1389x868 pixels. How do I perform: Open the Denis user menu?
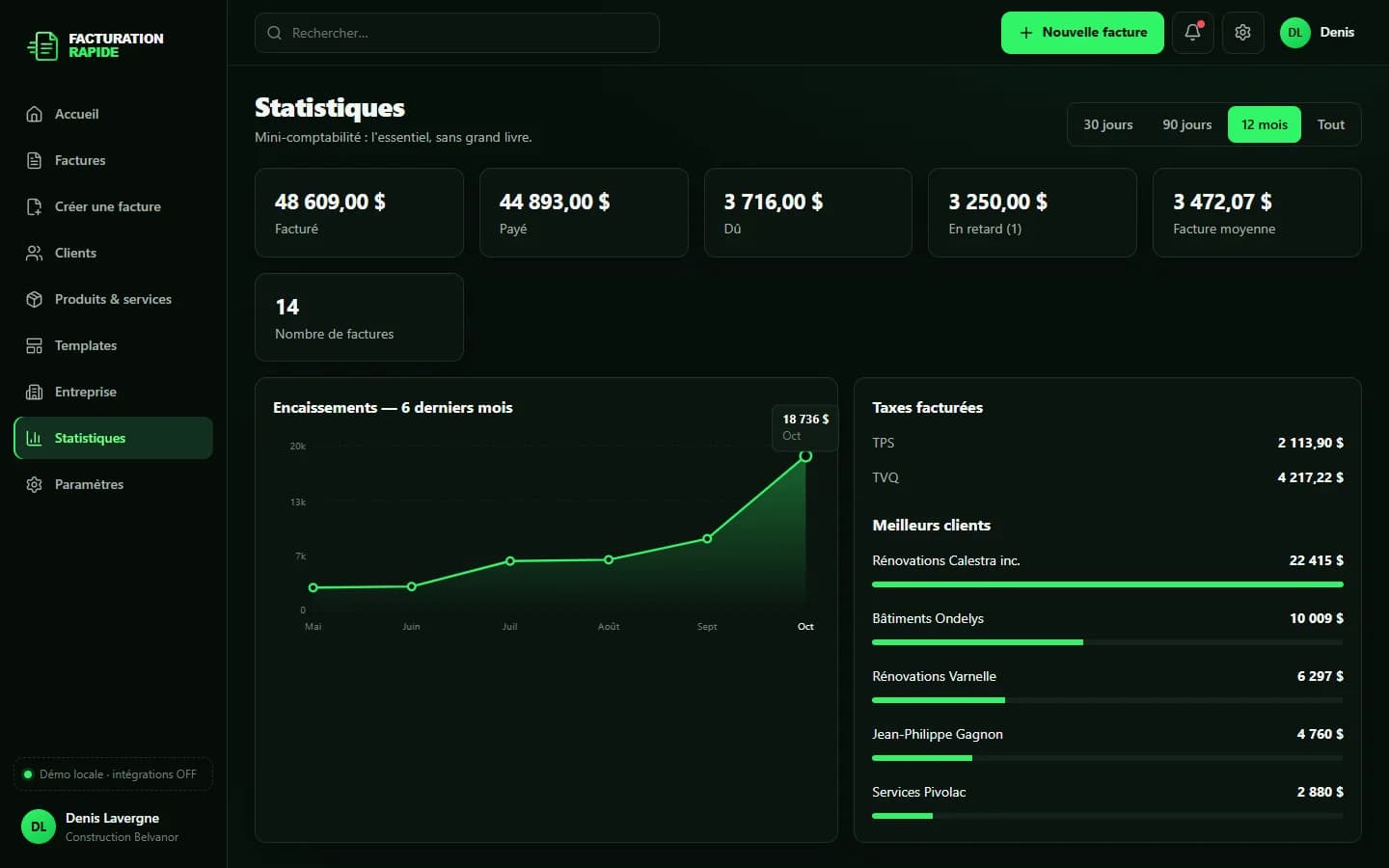click(1318, 33)
